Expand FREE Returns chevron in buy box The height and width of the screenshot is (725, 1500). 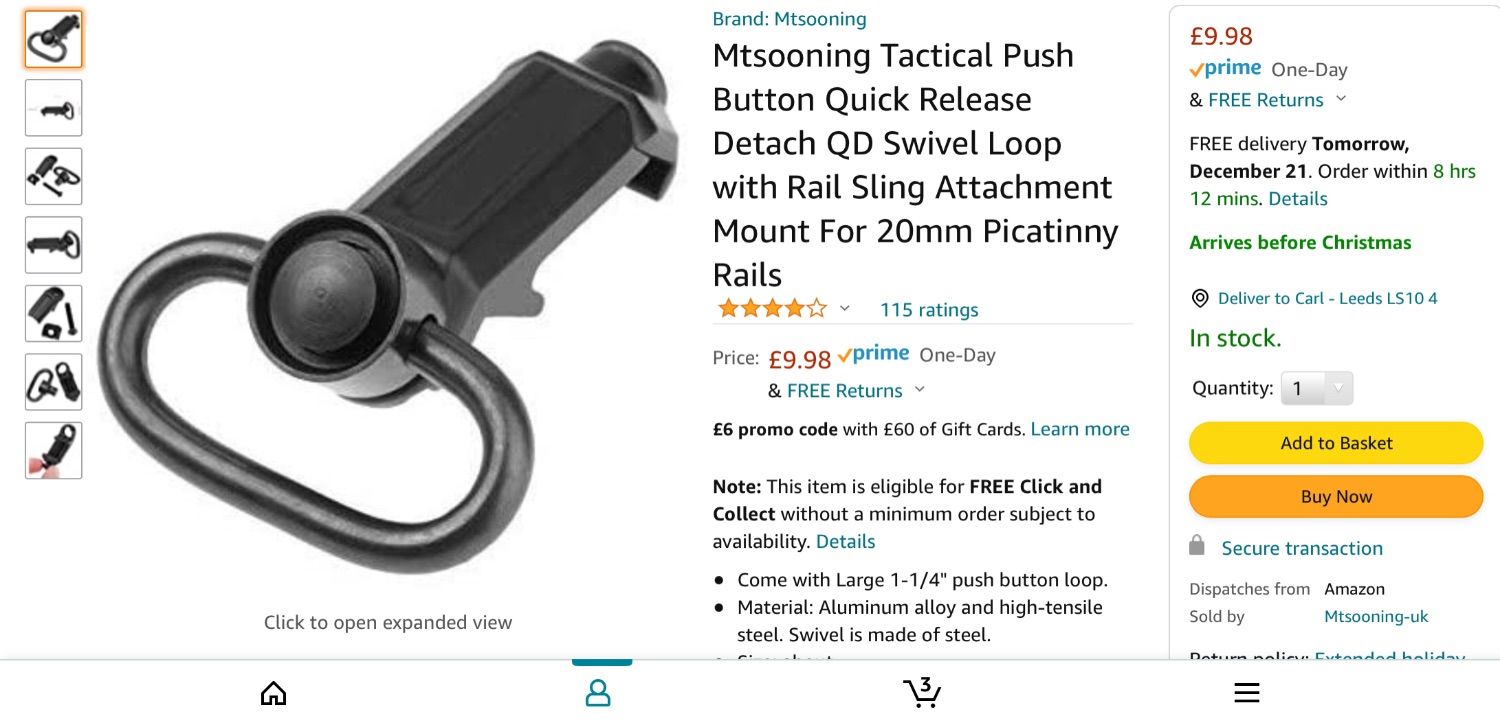pyautogui.click(x=1341, y=99)
